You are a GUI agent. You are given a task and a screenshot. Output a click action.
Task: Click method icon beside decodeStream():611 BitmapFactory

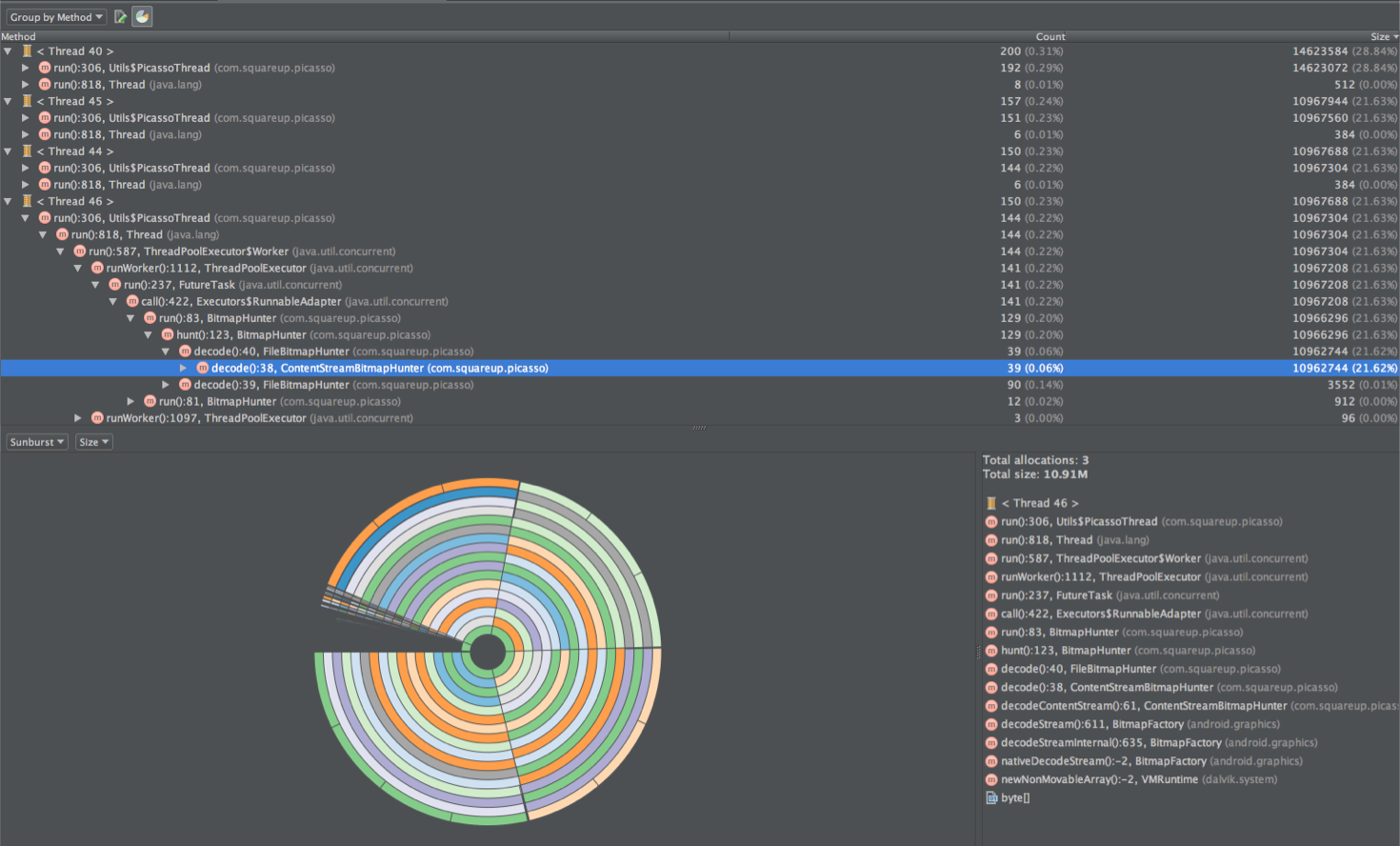click(991, 725)
